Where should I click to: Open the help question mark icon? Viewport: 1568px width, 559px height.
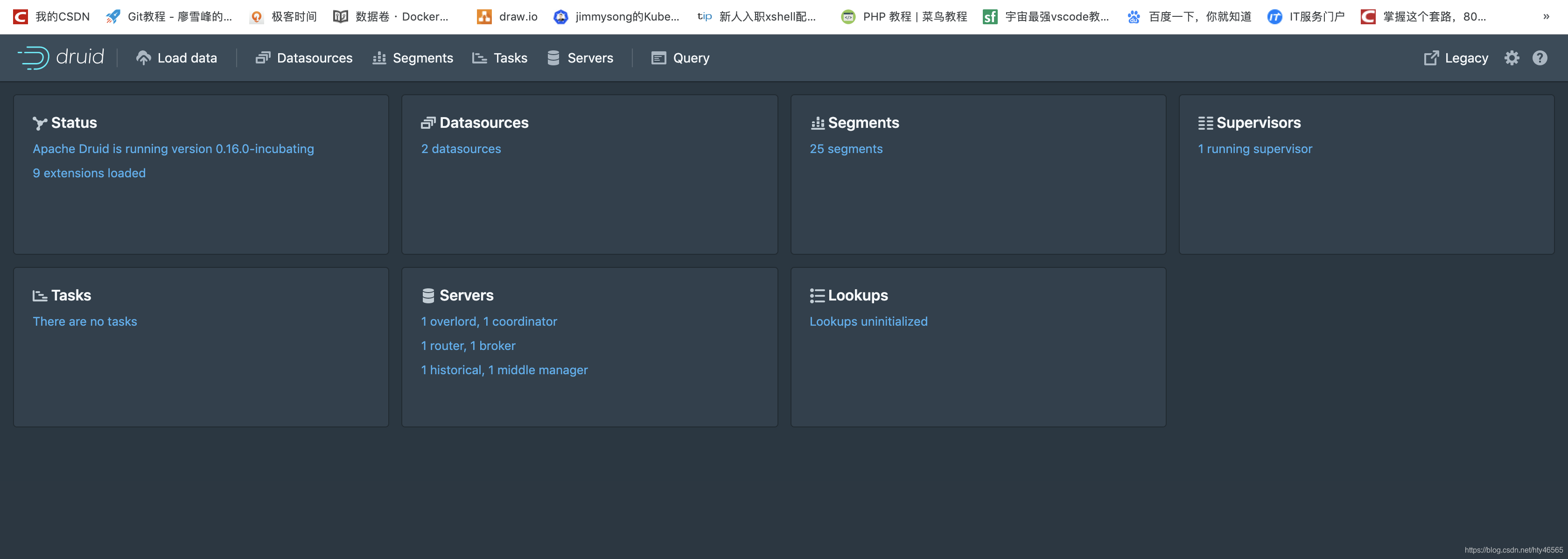tap(1540, 58)
